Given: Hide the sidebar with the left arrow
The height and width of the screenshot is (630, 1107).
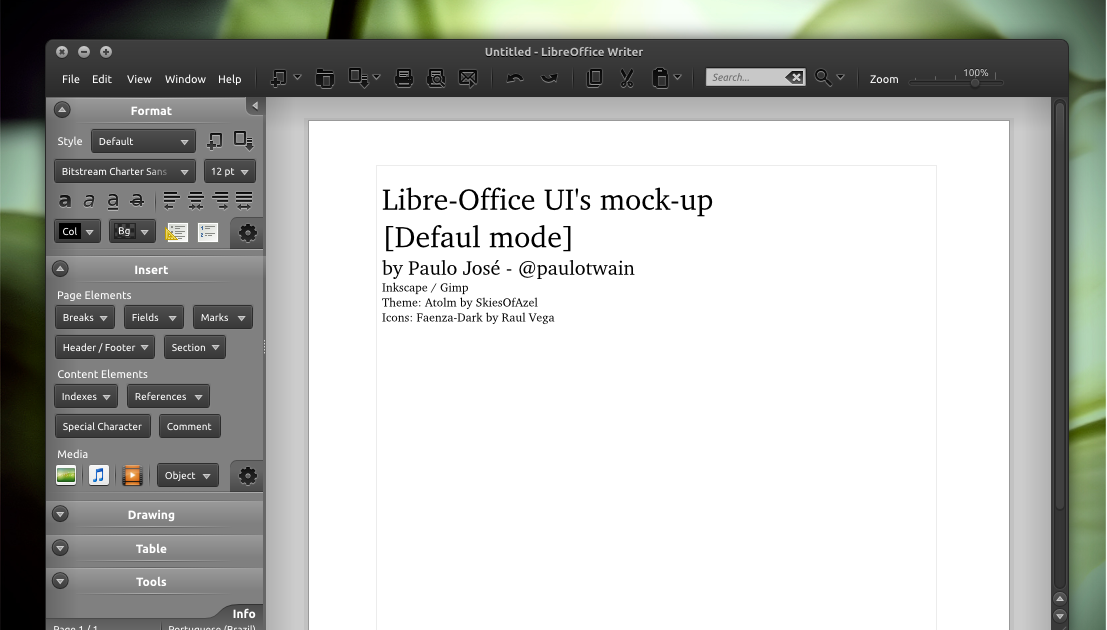Looking at the screenshot, I should click(255, 106).
